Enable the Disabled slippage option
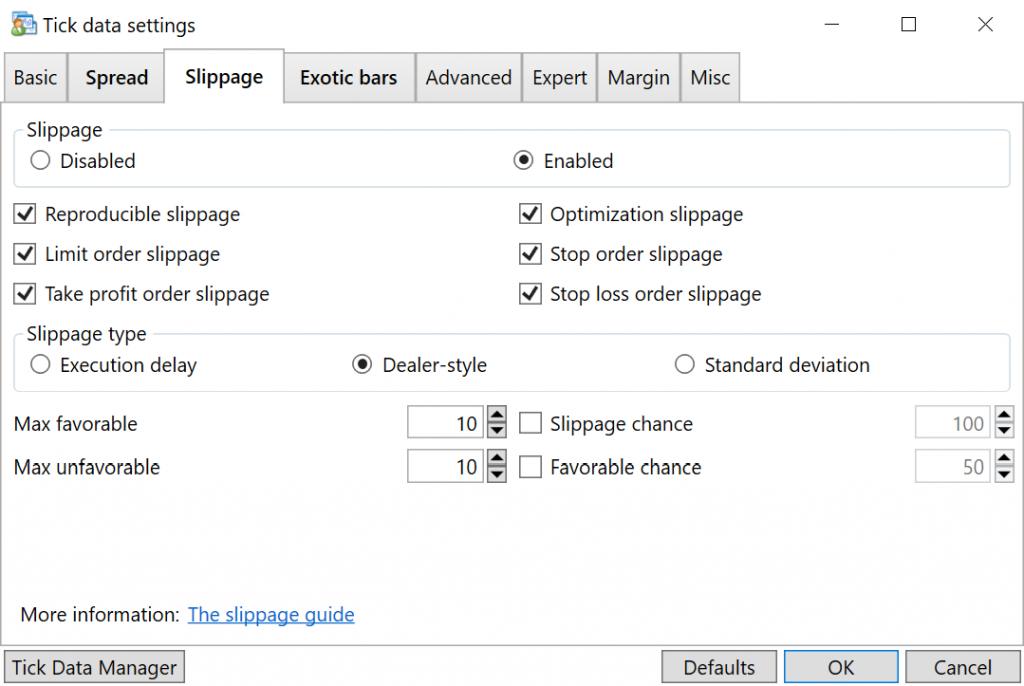The width and height of the screenshot is (1024, 686). tap(39, 160)
